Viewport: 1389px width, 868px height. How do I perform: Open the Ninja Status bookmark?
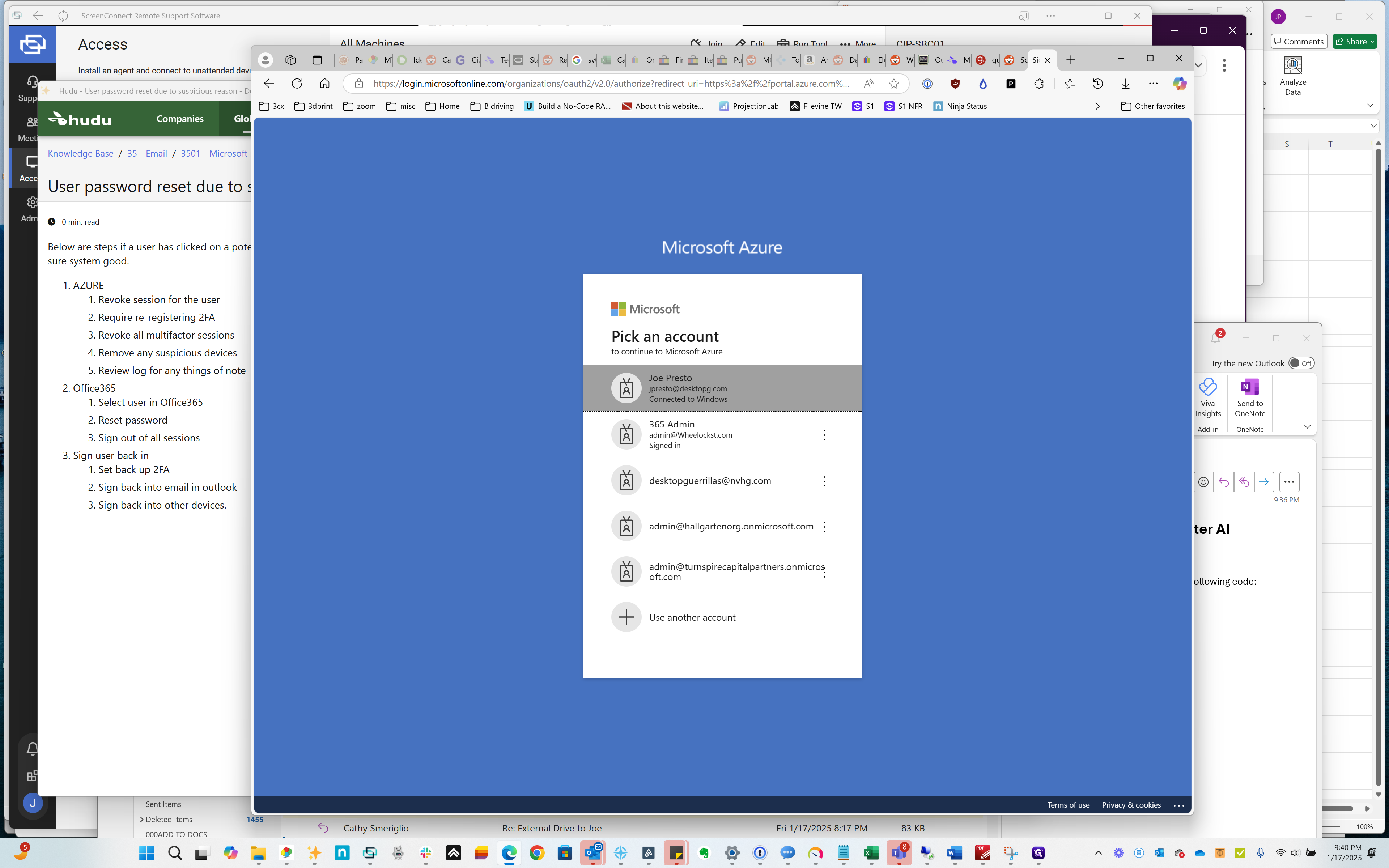tap(960, 106)
